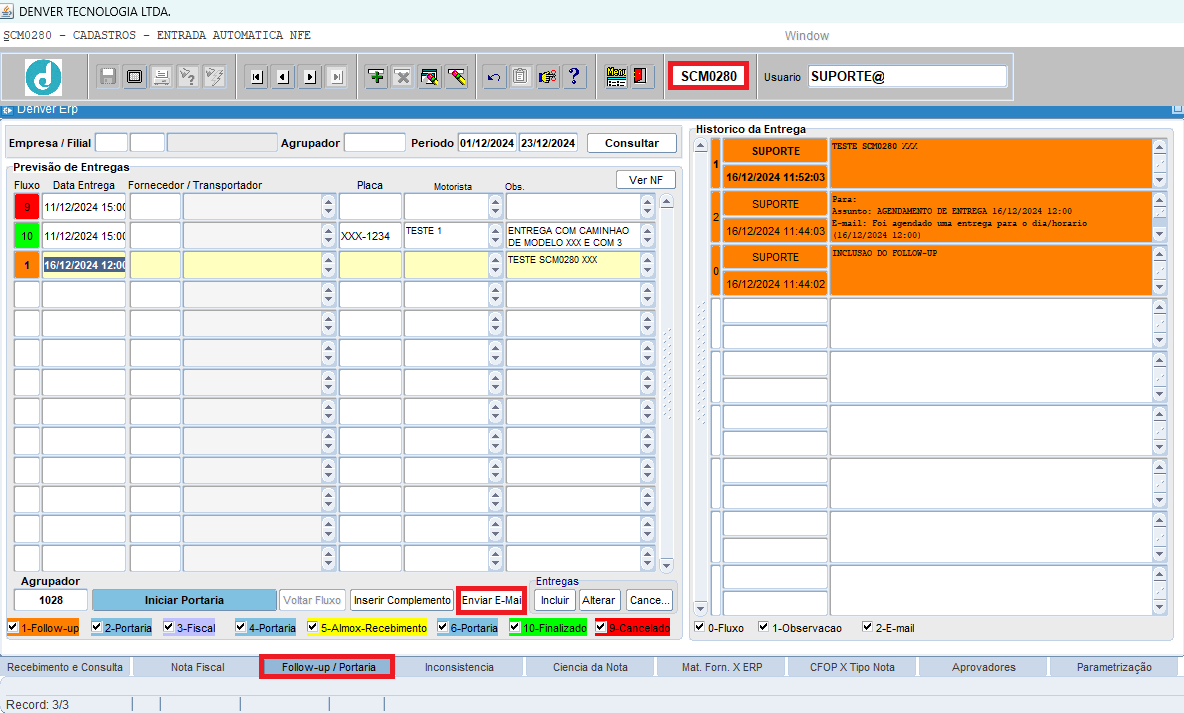Click down arrow of 'ENTREGA COM CAMINHAO' Obs. field

coord(647,242)
